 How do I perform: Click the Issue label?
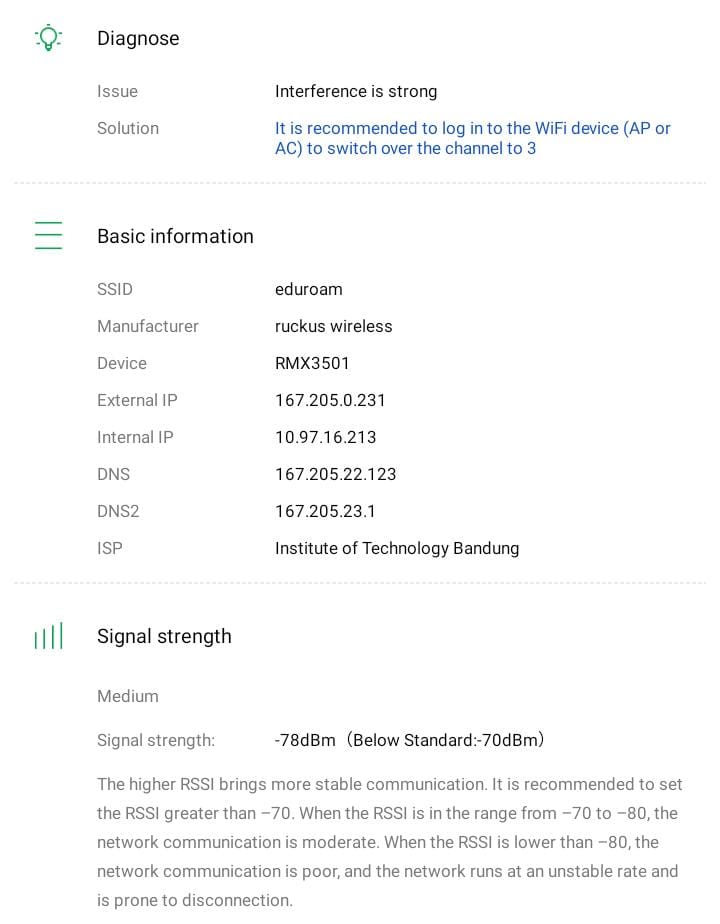click(117, 91)
